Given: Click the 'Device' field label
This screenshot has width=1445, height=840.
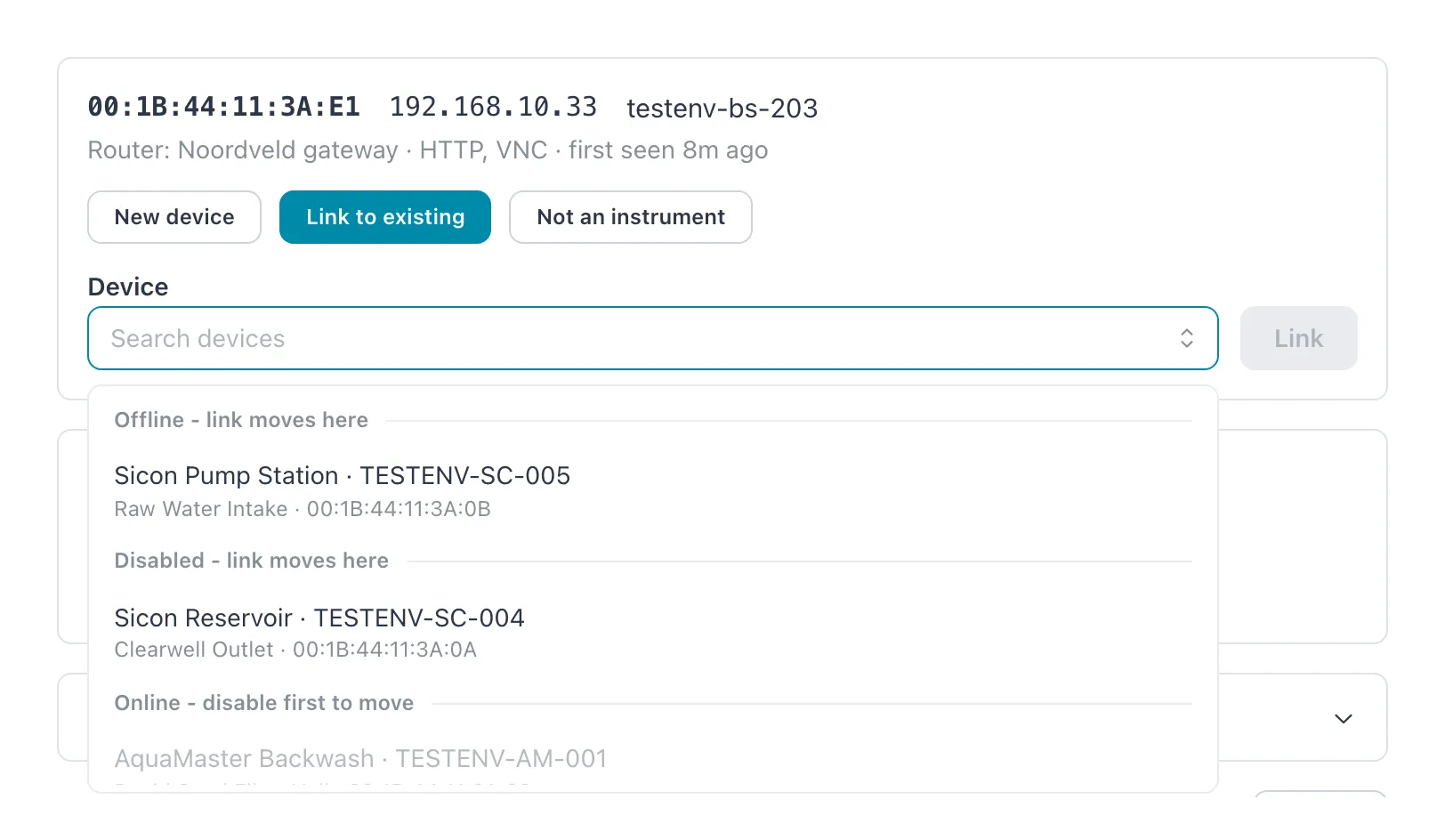Looking at the screenshot, I should click(x=128, y=287).
